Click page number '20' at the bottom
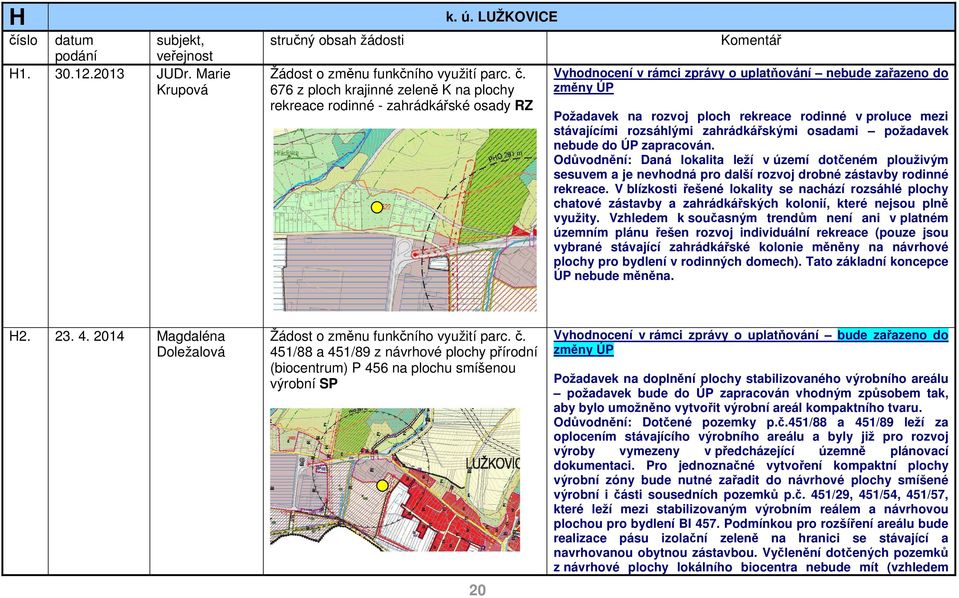The image size is (959, 598). click(x=478, y=590)
